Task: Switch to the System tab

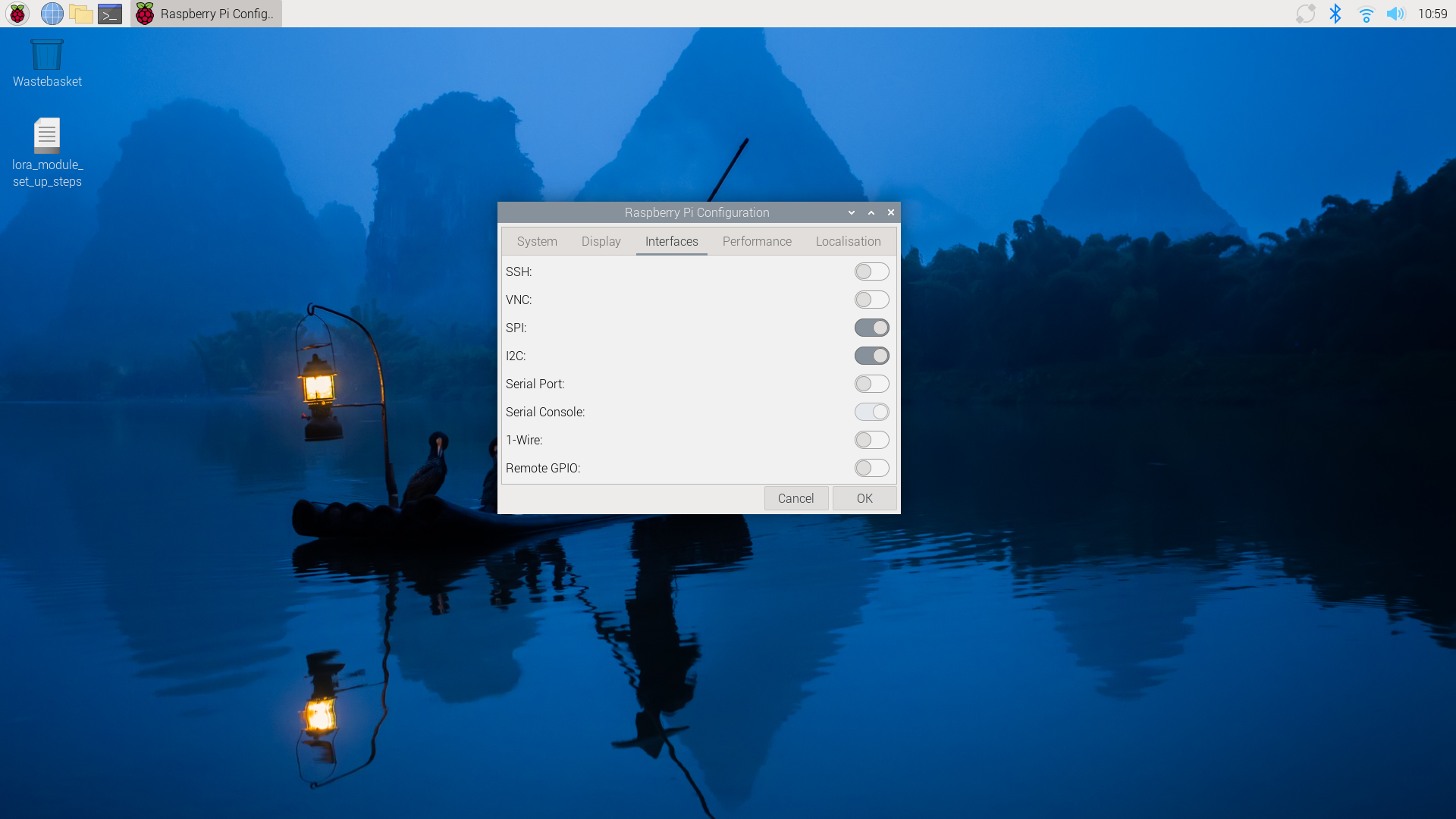Action: 537,241
